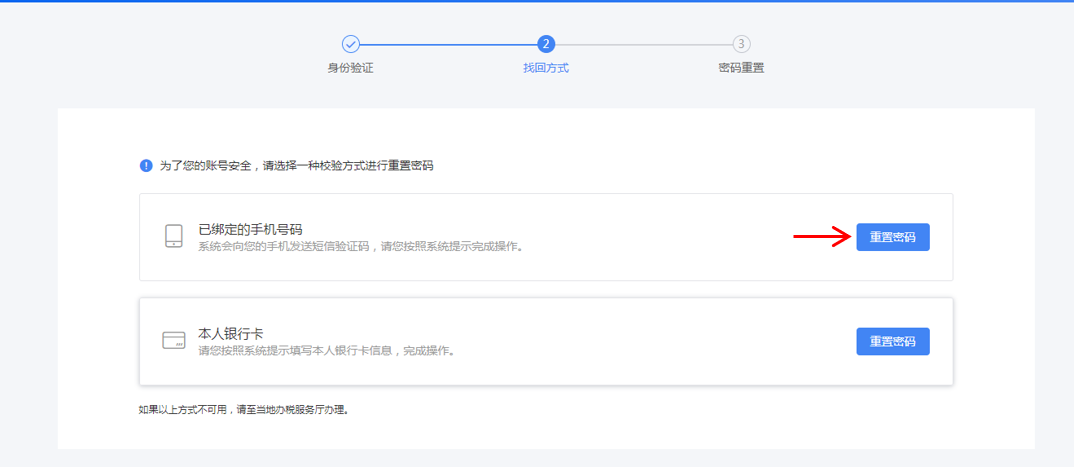Click the gray progress line between steps 2 and 3
1074x472 pixels.
(x=643, y=44)
